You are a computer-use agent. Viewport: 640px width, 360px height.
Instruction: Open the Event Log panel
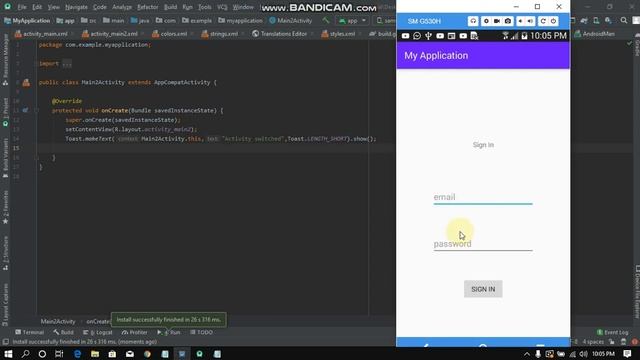pos(613,332)
